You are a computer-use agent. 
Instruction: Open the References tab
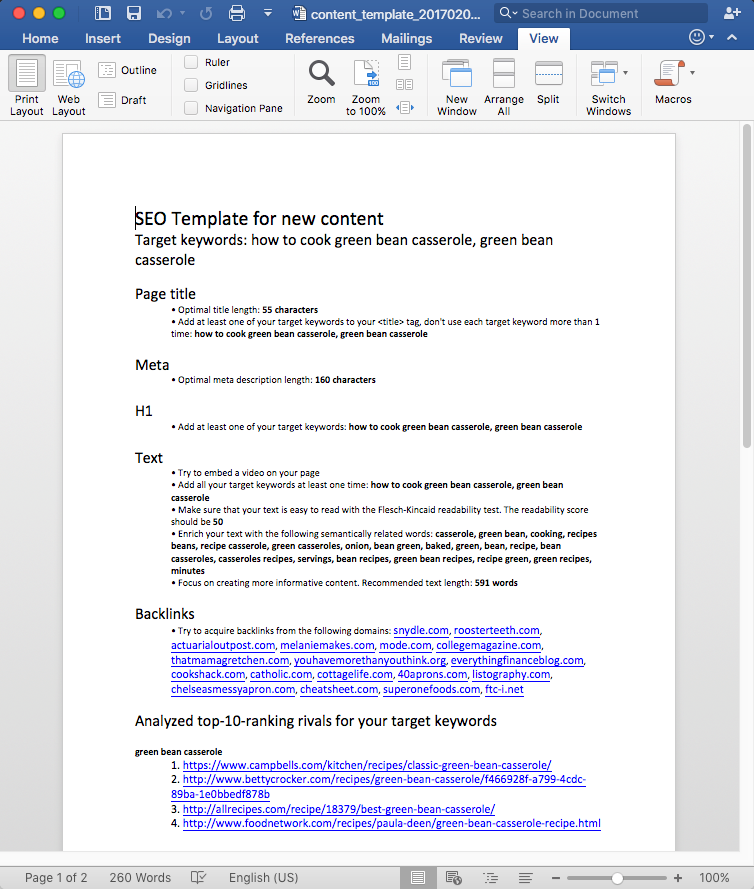(320, 39)
